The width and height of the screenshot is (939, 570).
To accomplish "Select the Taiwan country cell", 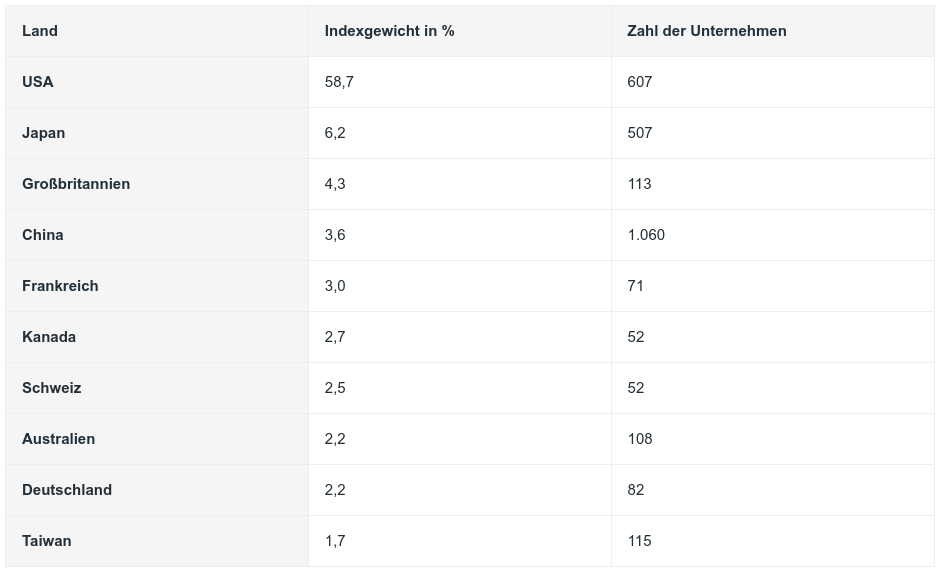I will tap(47, 541).
